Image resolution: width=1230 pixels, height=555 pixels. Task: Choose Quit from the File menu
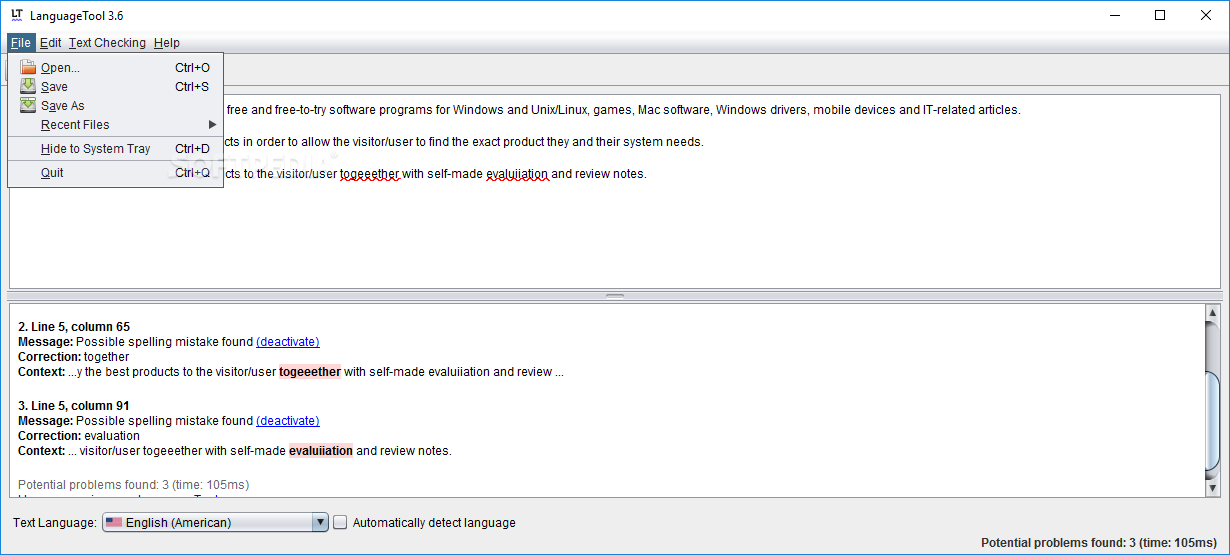pos(115,173)
